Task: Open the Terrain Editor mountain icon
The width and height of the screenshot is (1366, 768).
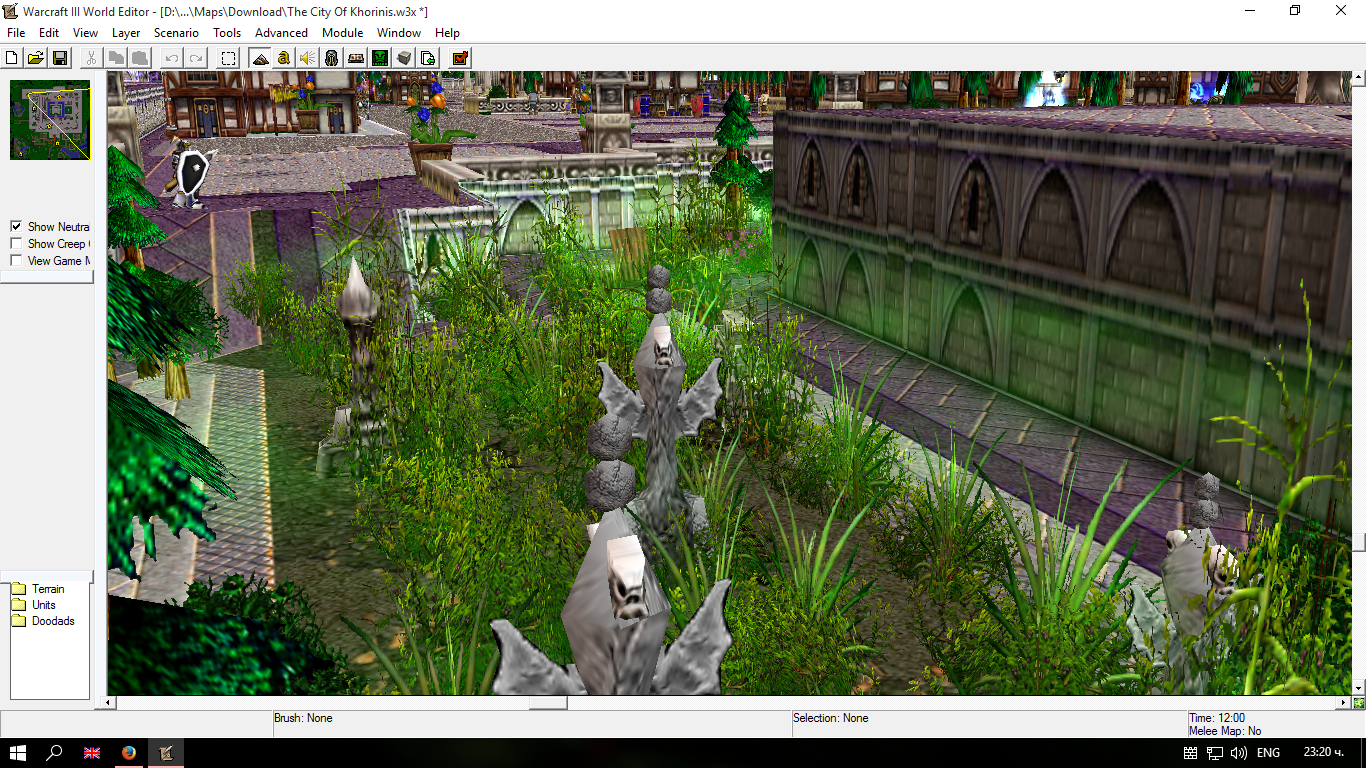Action: 260,58
